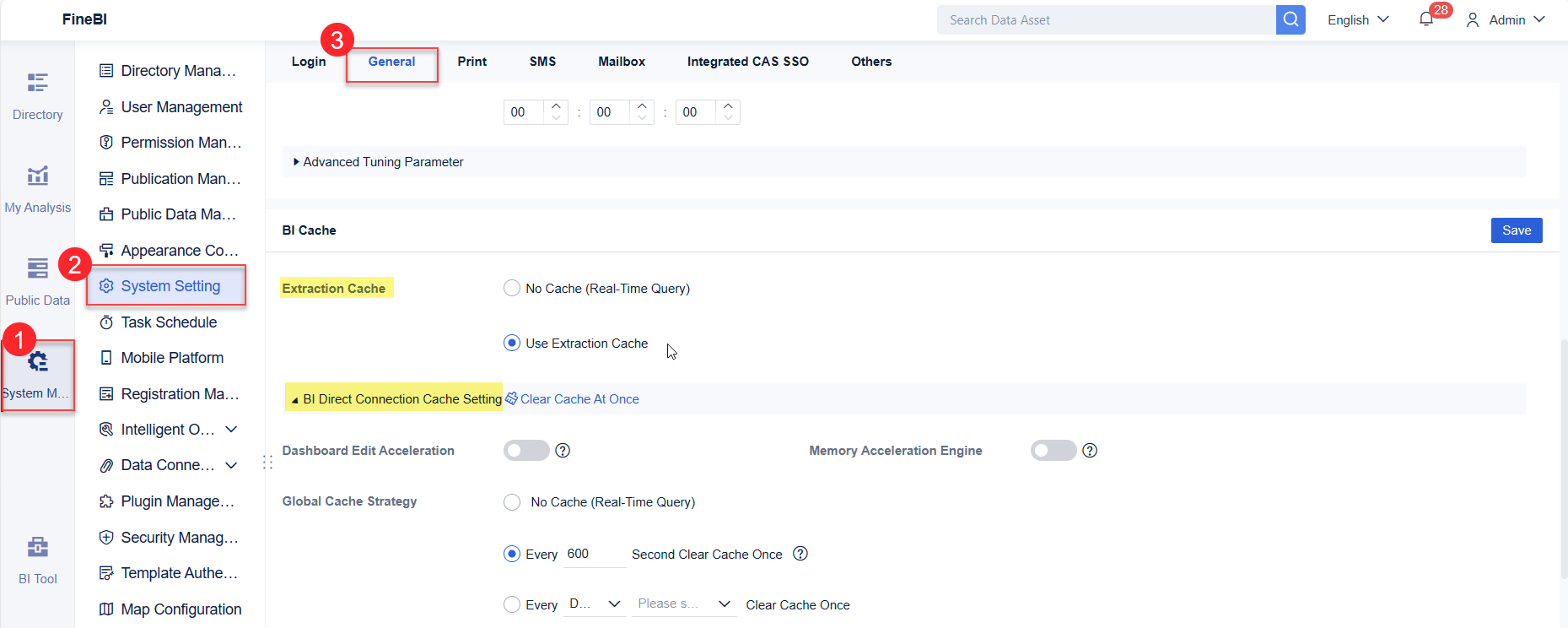Click Clear Cache At Once link
Viewport: 1568px width, 628px height.
point(573,399)
